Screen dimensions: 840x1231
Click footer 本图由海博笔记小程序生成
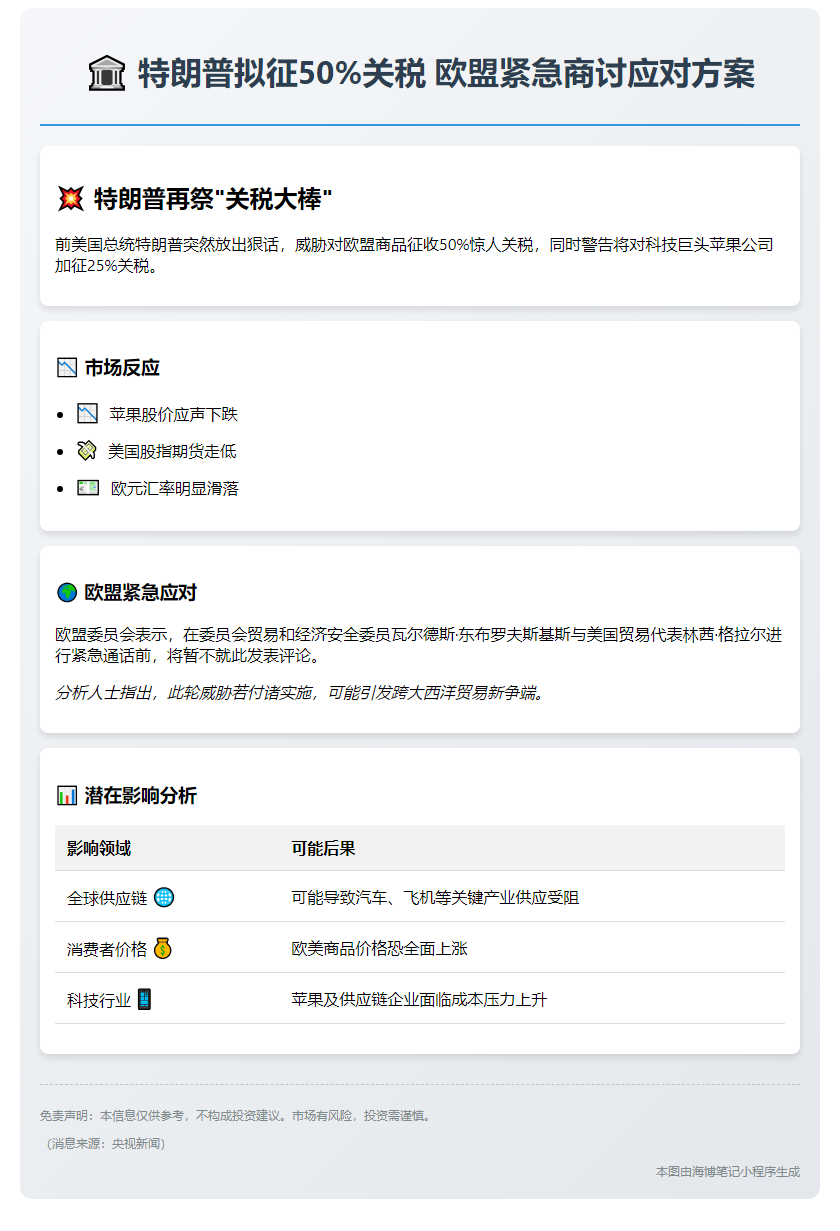[728, 1171]
